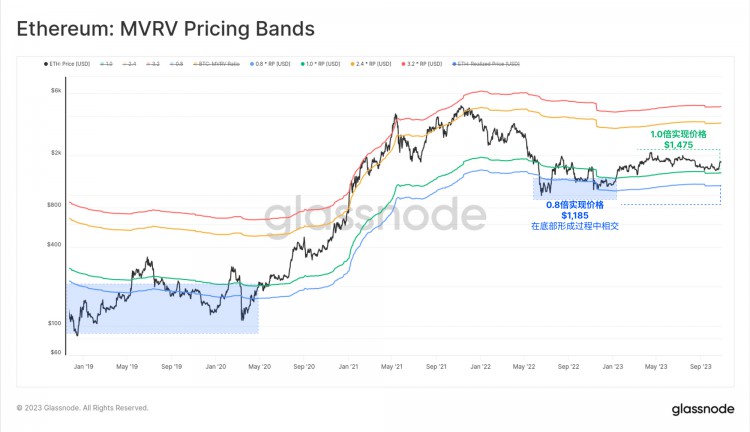
Task: Click the May '20 x-axis label
Action: (259, 366)
